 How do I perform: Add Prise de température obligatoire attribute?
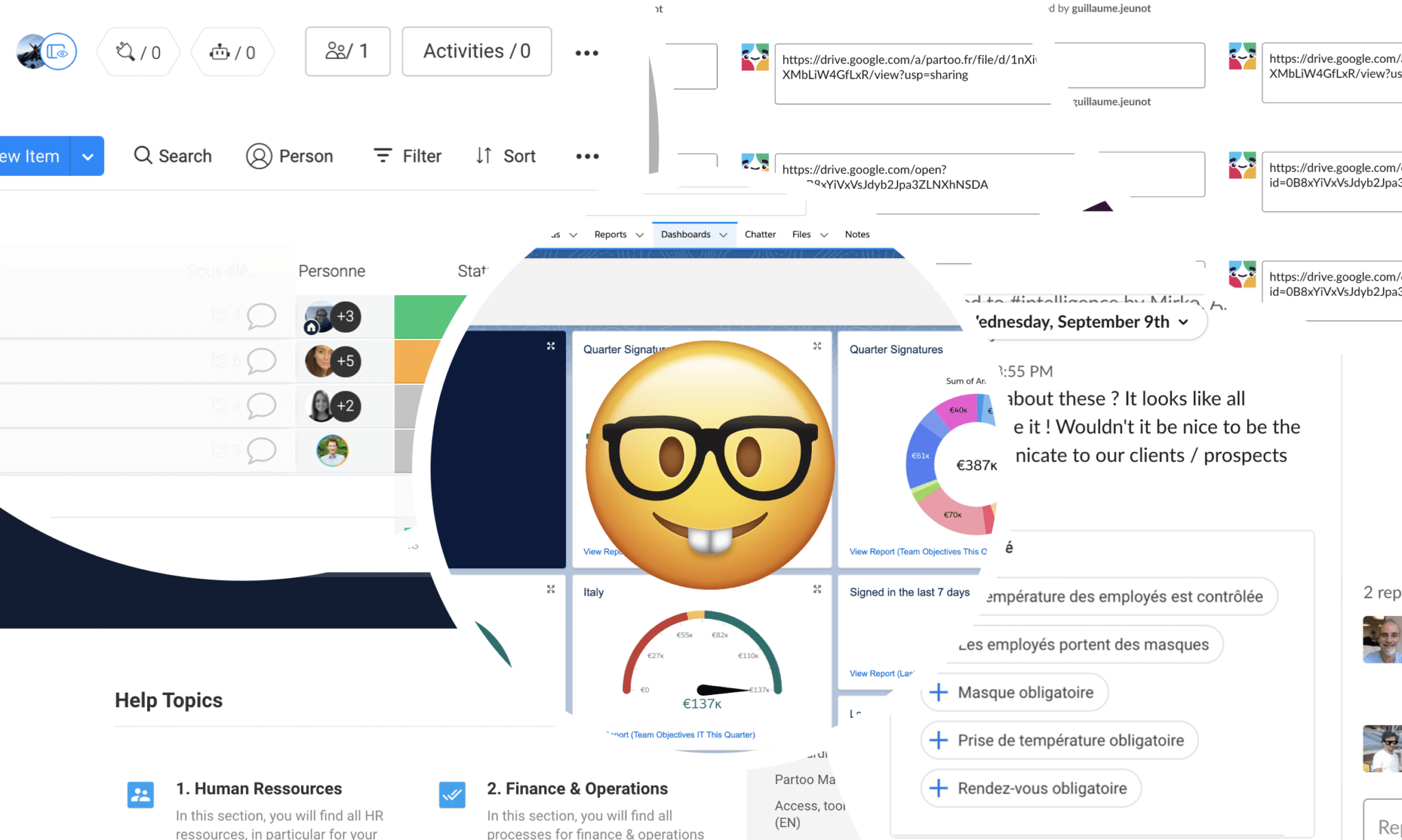pyautogui.click(x=1059, y=740)
